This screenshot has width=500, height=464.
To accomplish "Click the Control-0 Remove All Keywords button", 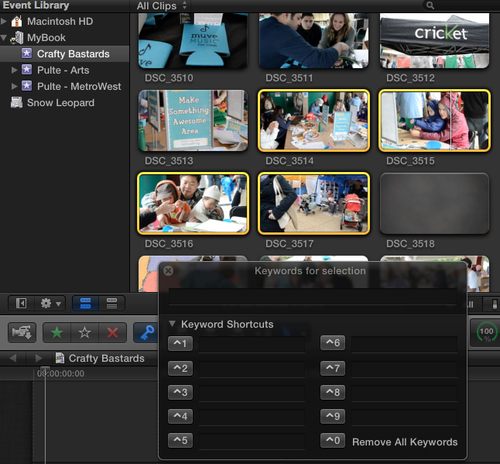I will [x=333, y=440].
